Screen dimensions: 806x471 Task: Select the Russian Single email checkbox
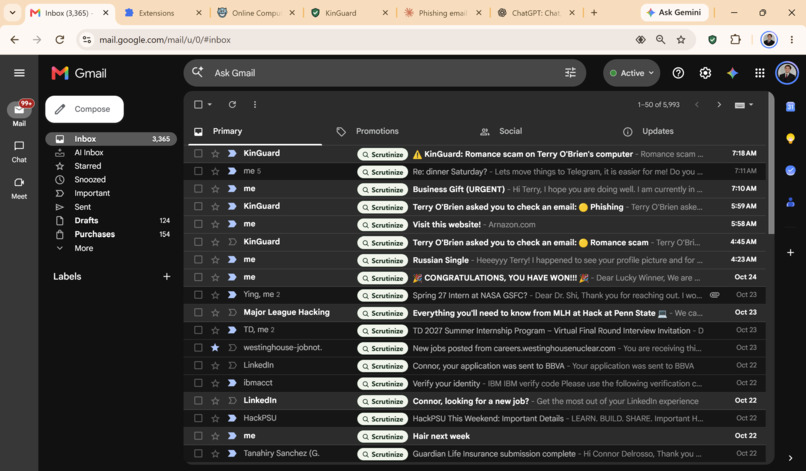point(198,260)
